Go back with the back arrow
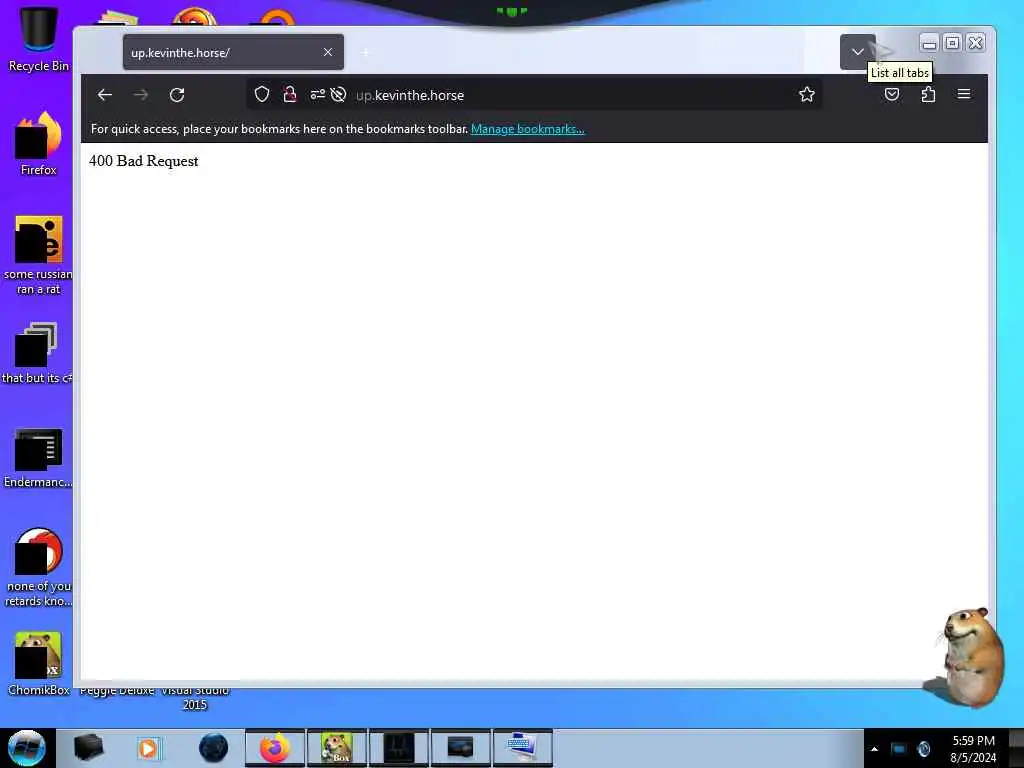The width and height of the screenshot is (1024, 768). (x=104, y=95)
